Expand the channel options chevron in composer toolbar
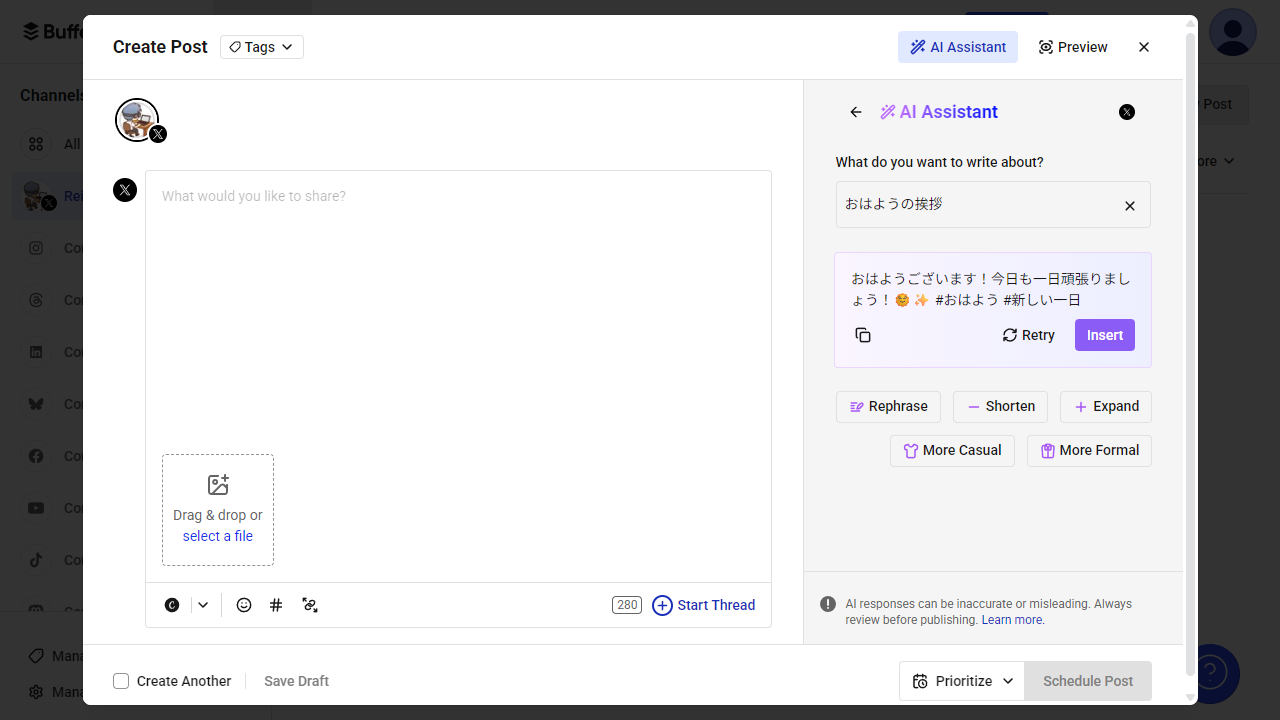The height and width of the screenshot is (720, 1280). coord(202,605)
